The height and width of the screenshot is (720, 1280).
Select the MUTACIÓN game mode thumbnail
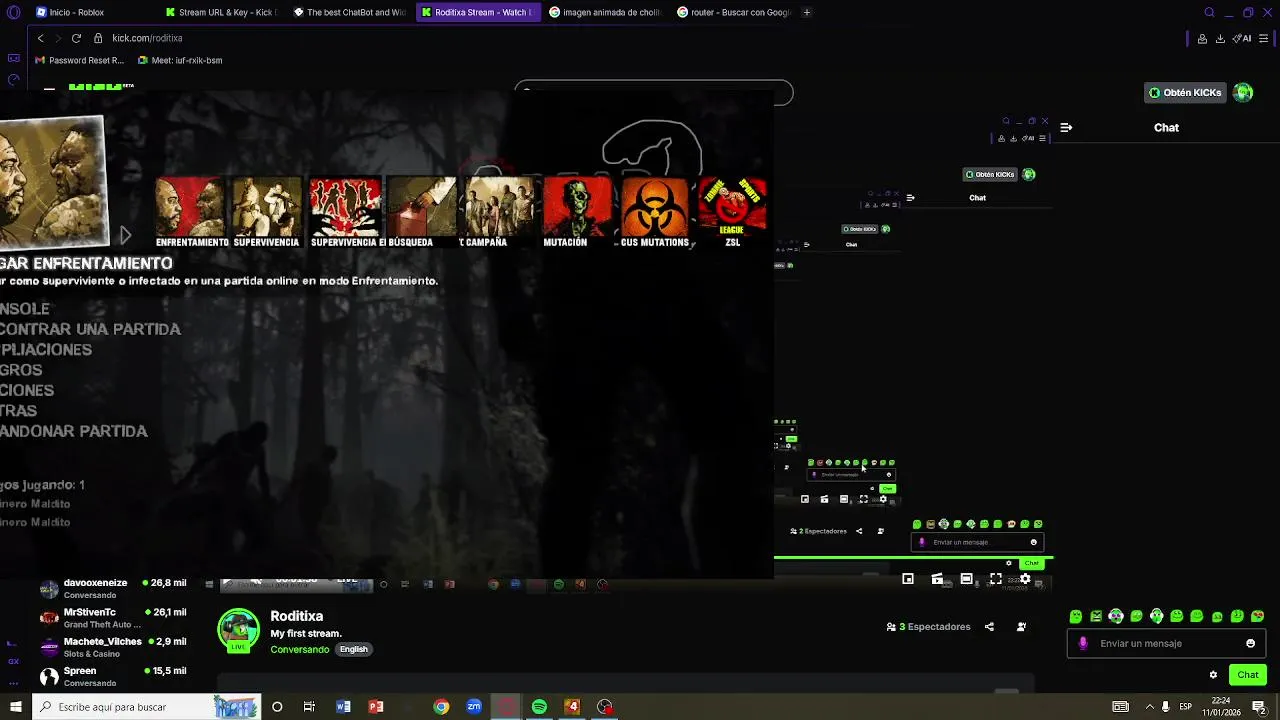point(577,212)
